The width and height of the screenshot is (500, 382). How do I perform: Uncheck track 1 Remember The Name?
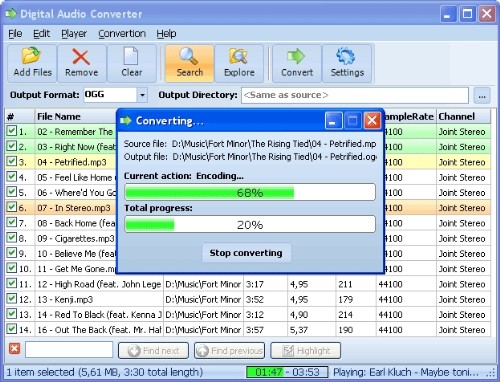click(12, 131)
